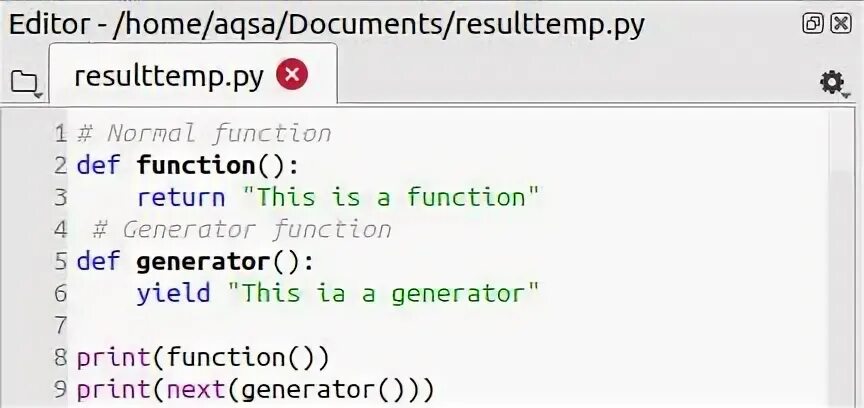
Task: Click the "This ia a generator" string
Action: (384, 293)
